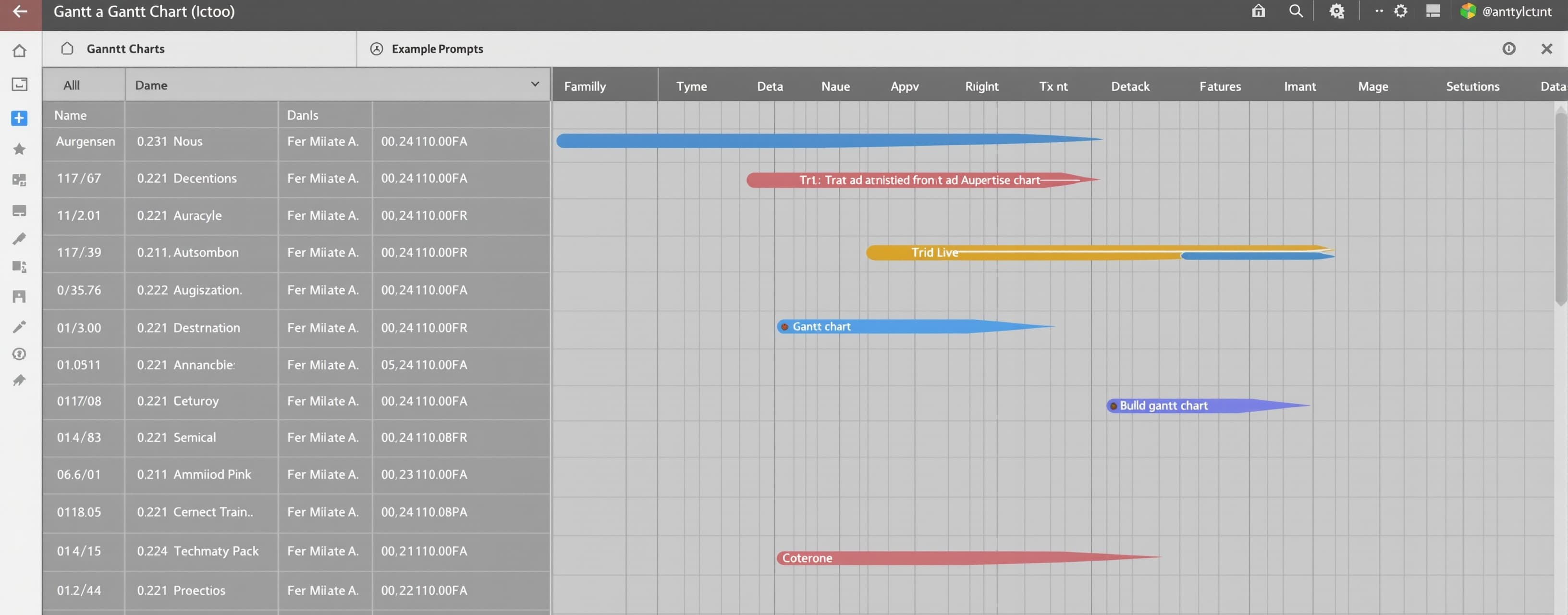Click the second gear icon in top bar
The width and height of the screenshot is (1568, 615).
tap(1401, 11)
